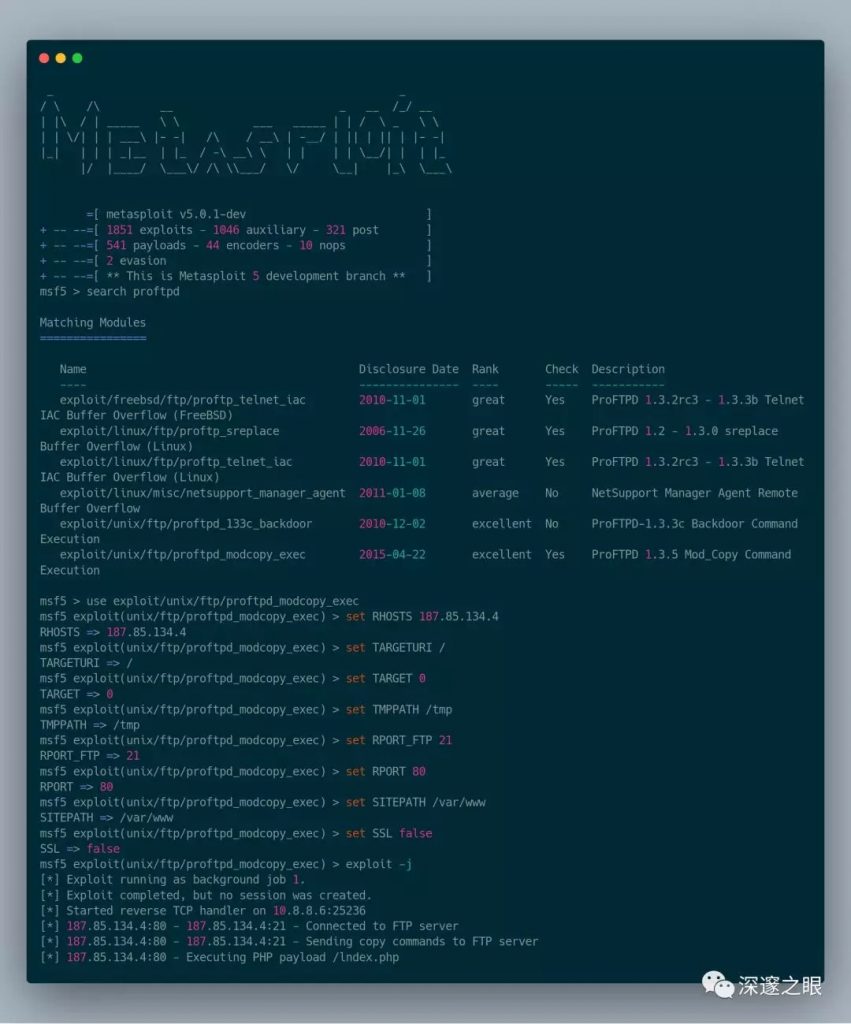Click the 'set TARGET 0' command
The height and width of the screenshot is (1024, 851).
[x=385, y=679]
